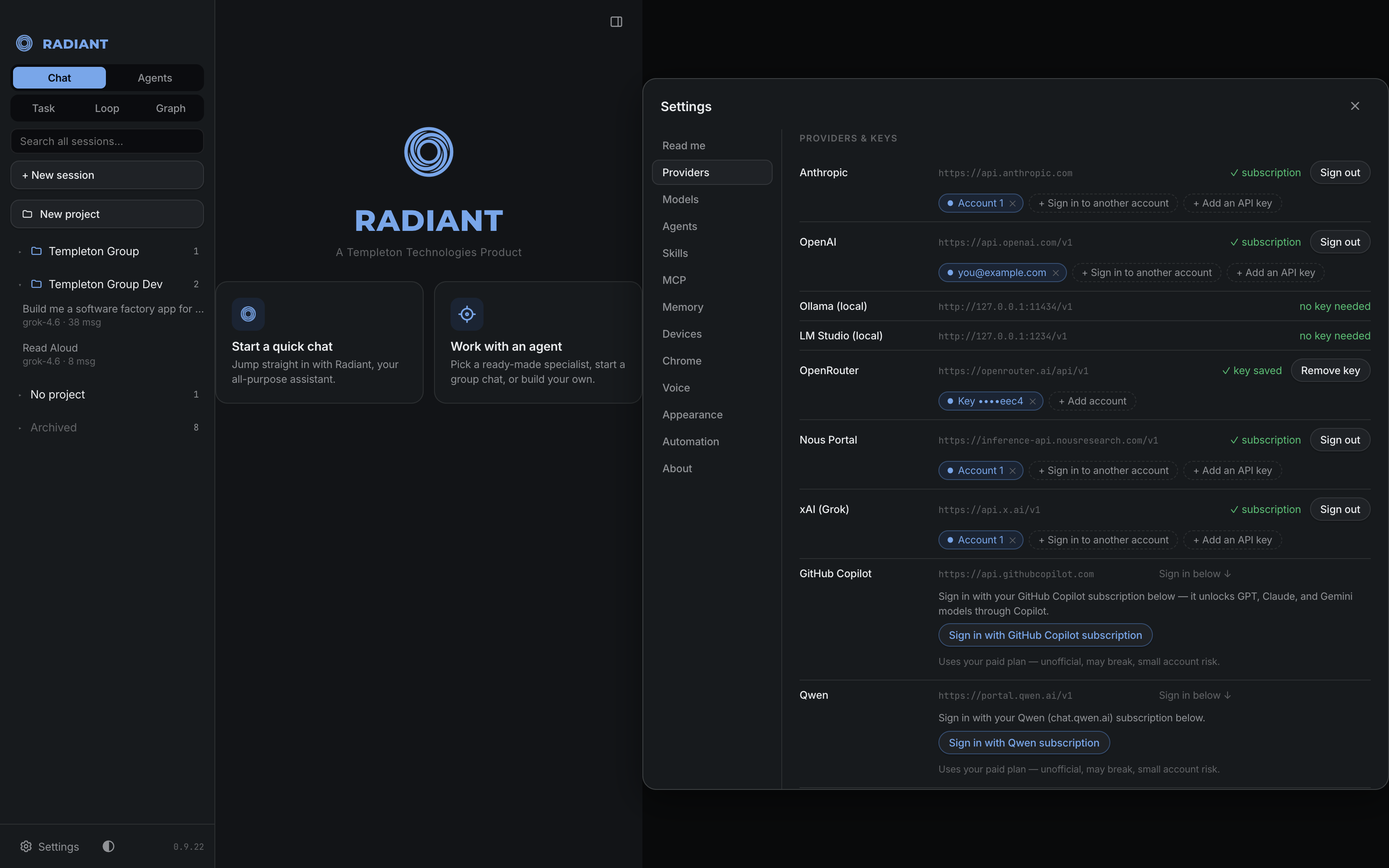Screen dimensions: 1389x868
Task: Sign out of Anthropic provider
Action: point(1340,173)
